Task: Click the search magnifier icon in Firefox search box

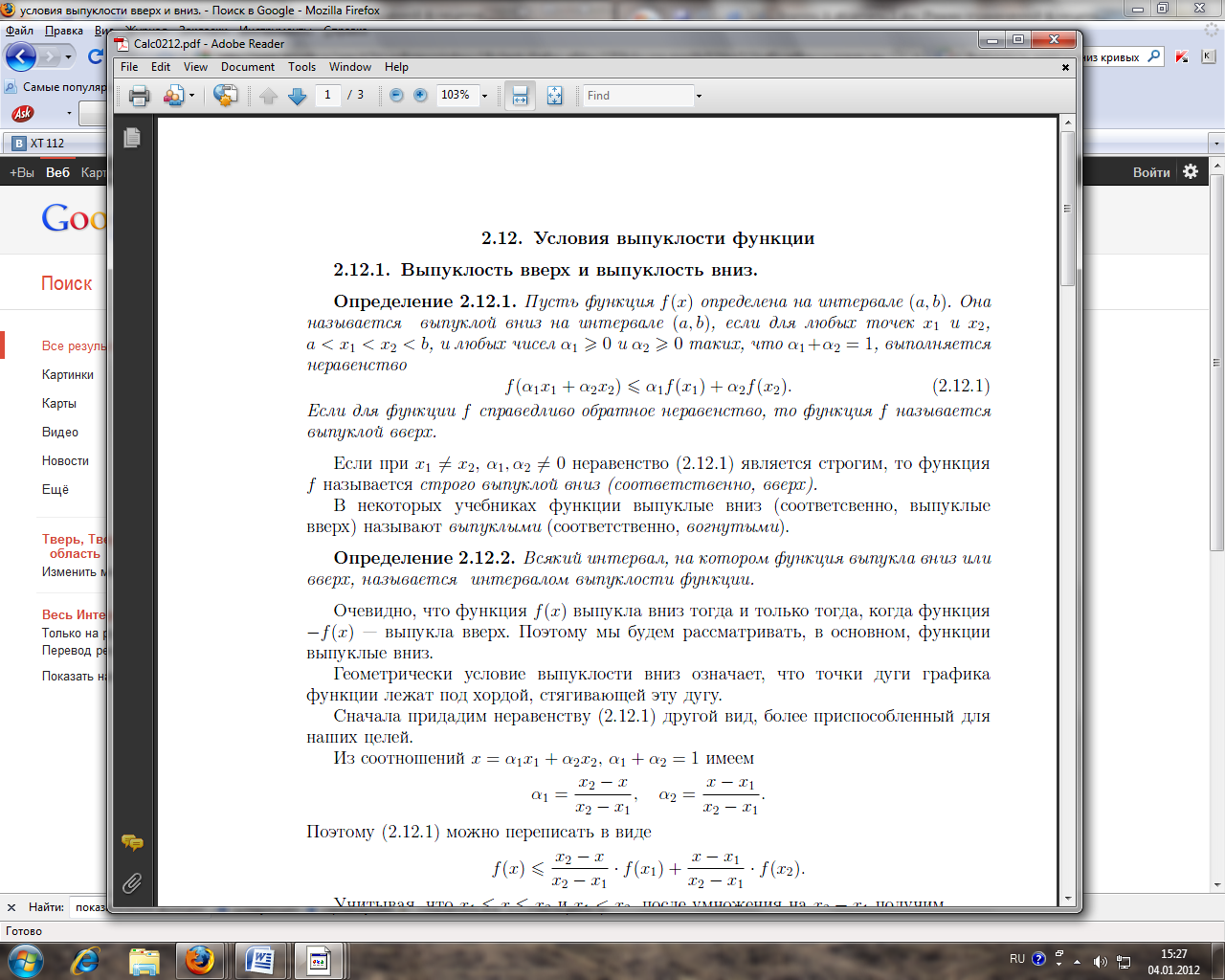Action: 1154,56
